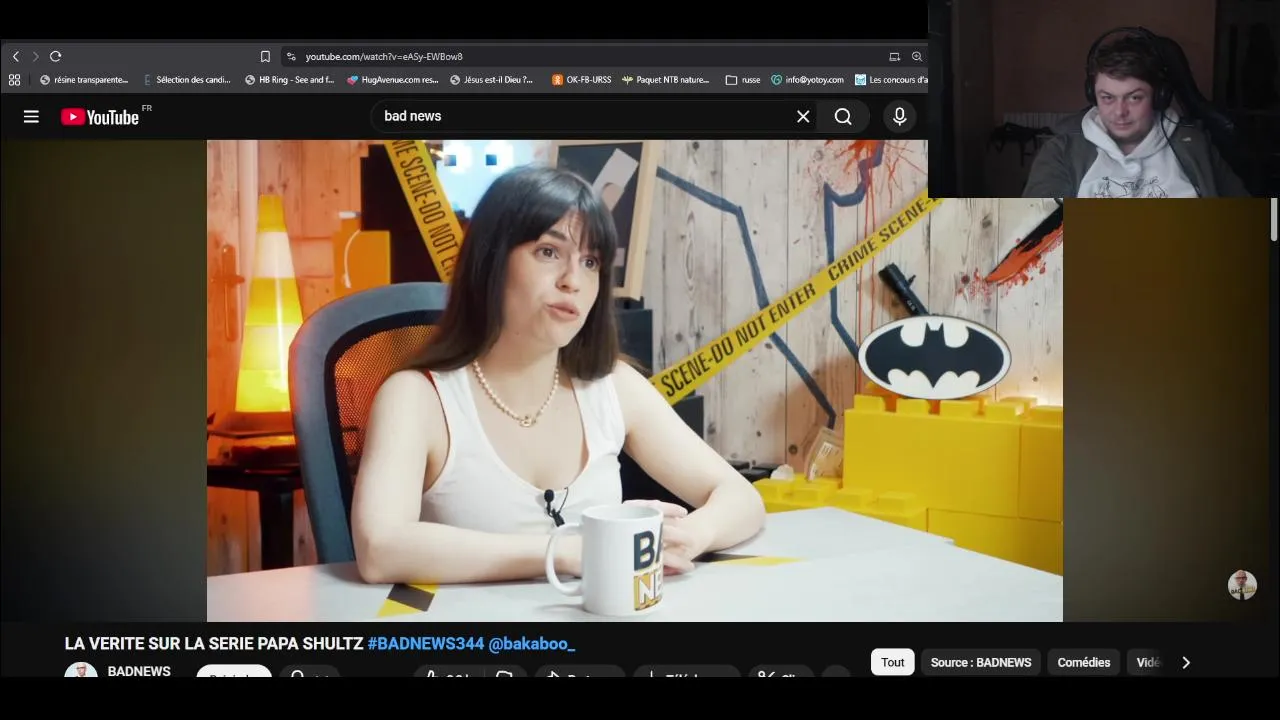1280x720 pixels.
Task: Go forward in browser history
Action: point(35,56)
